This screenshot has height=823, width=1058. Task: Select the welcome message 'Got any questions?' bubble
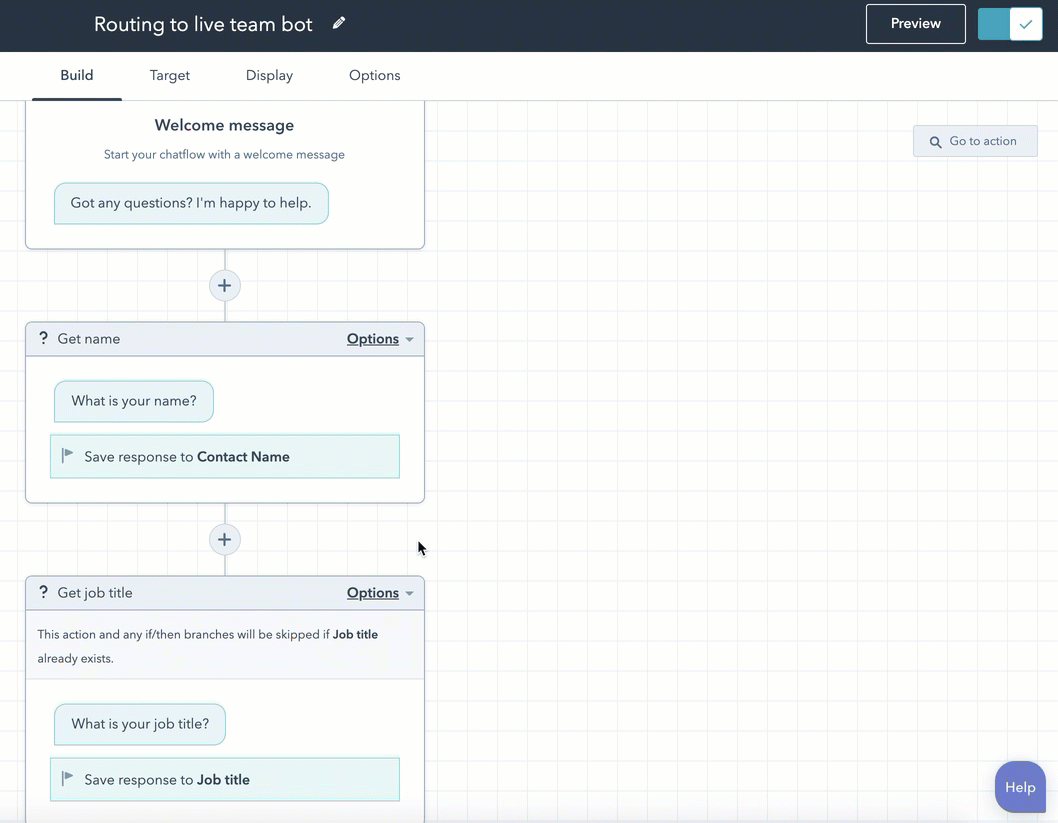tap(190, 203)
